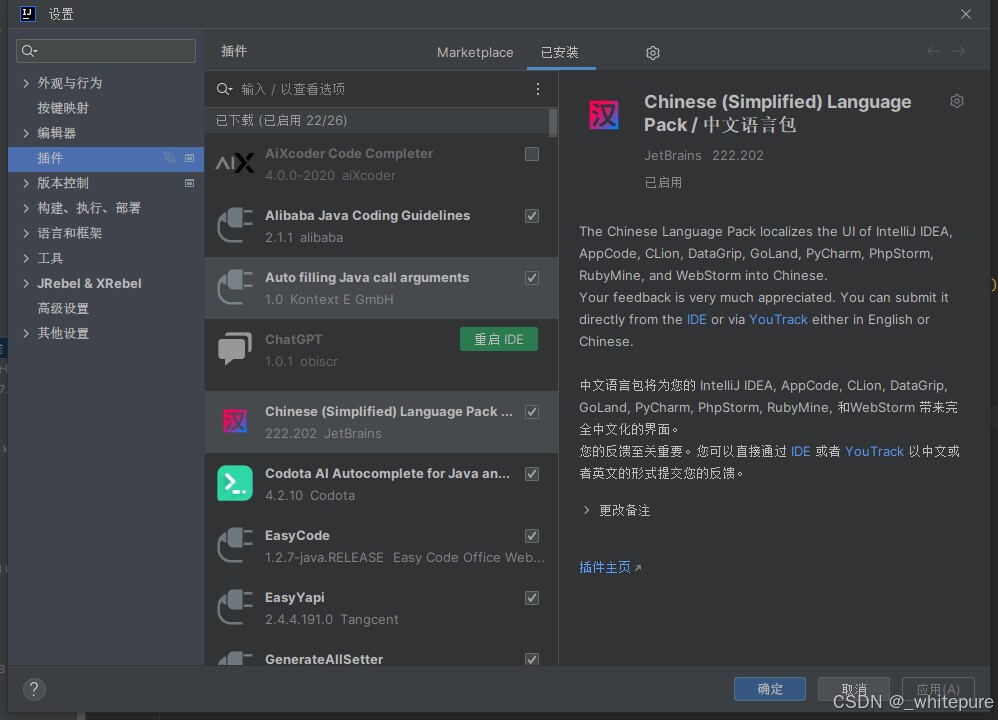The width and height of the screenshot is (998, 720).
Task: Expand the JRebel & XRebel tree node
Action: point(25,283)
